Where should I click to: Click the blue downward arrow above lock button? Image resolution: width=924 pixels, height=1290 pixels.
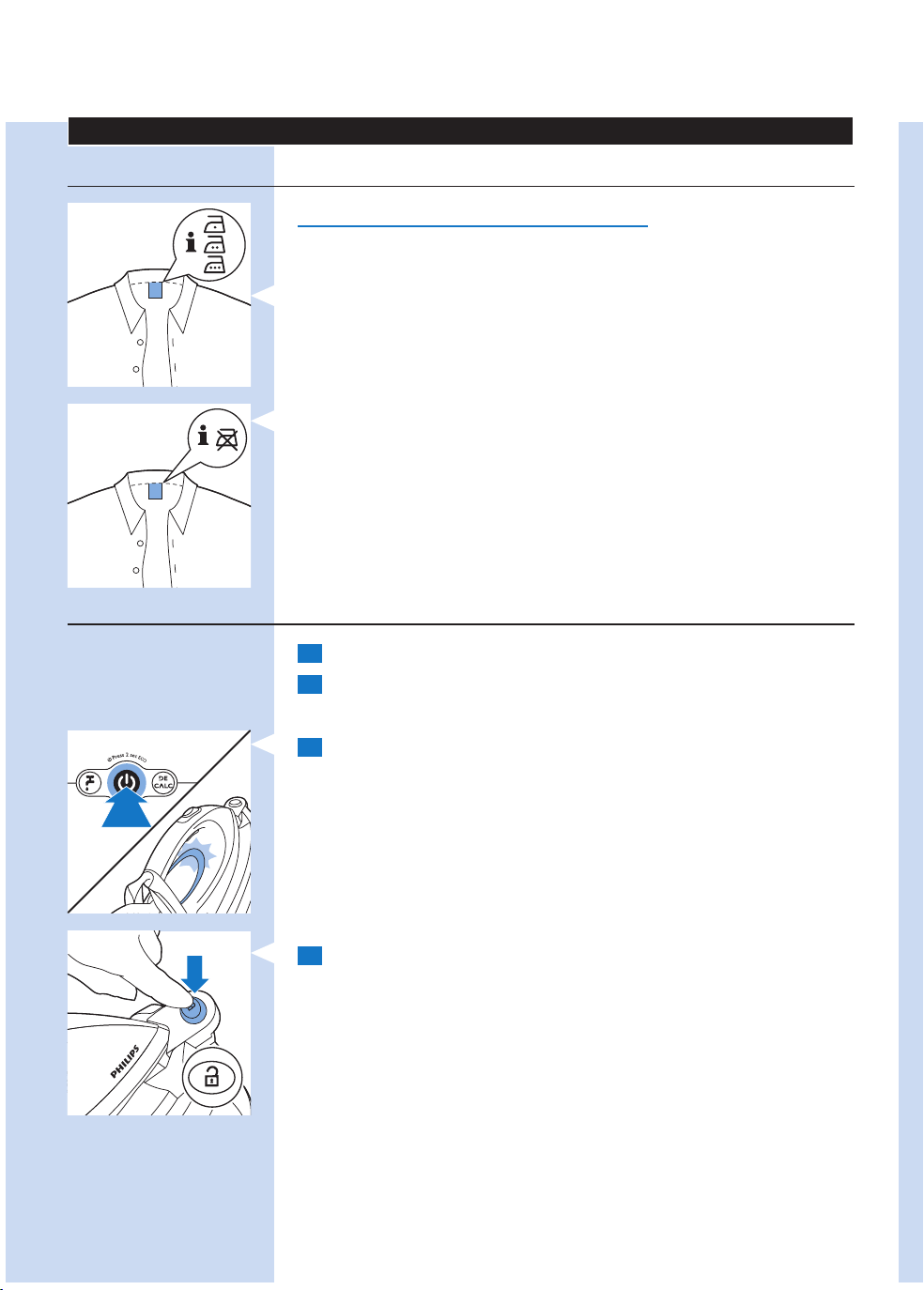pos(194,973)
